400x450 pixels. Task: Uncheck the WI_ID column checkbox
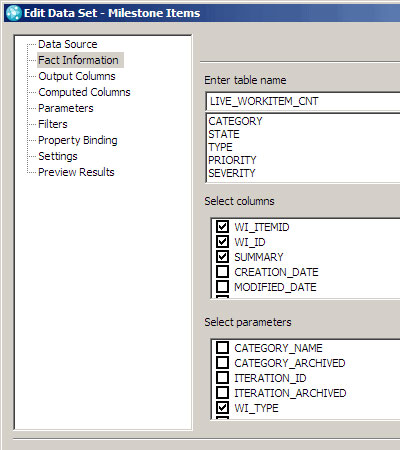click(x=222, y=241)
